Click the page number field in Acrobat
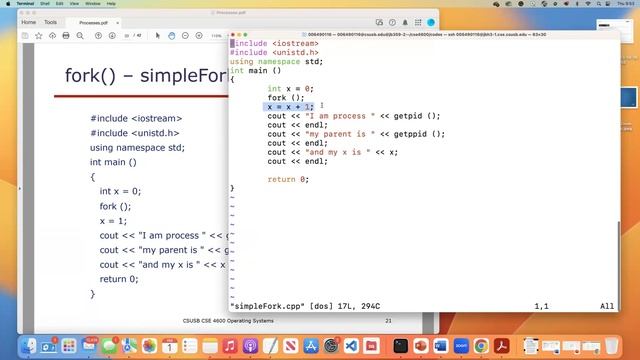 coord(127,36)
